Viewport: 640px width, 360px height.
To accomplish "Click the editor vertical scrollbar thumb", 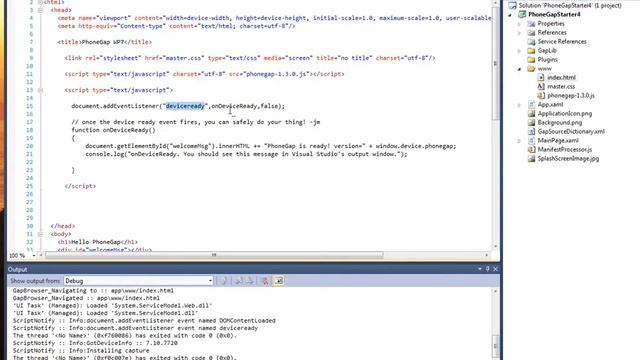I will tap(496, 63).
